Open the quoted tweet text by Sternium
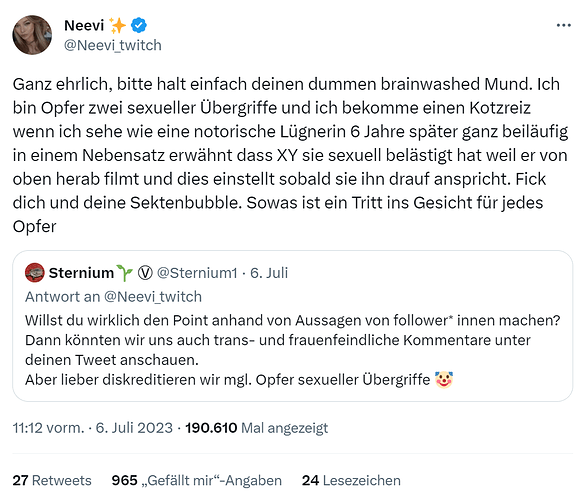This screenshot has width=588, height=500. pos(292,350)
